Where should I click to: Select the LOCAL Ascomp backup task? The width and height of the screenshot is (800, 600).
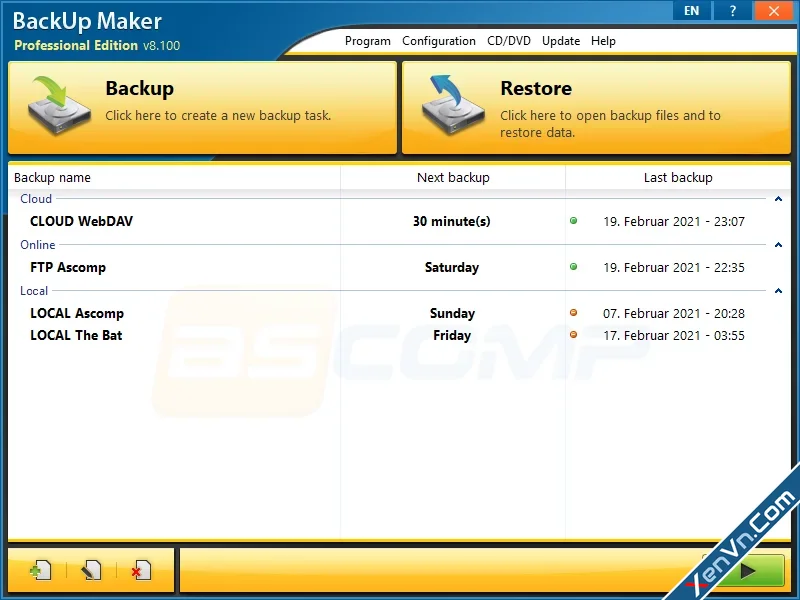pos(77,313)
